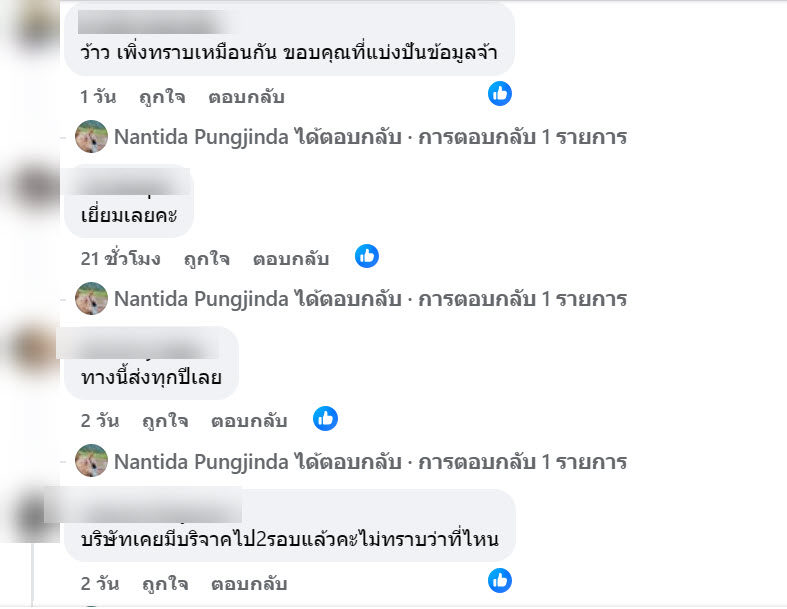Expand Nantida's reply under "เยี่ยมเลยคะ"
This screenshot has height=609, width=787.
pyautogui.click(x=370, y=299)
